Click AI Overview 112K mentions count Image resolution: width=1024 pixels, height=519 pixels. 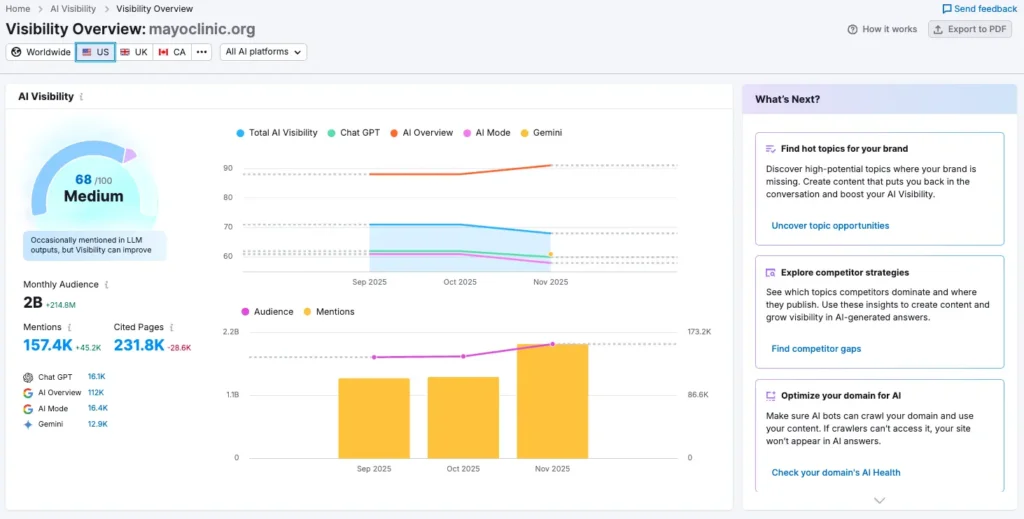(96, 393)
